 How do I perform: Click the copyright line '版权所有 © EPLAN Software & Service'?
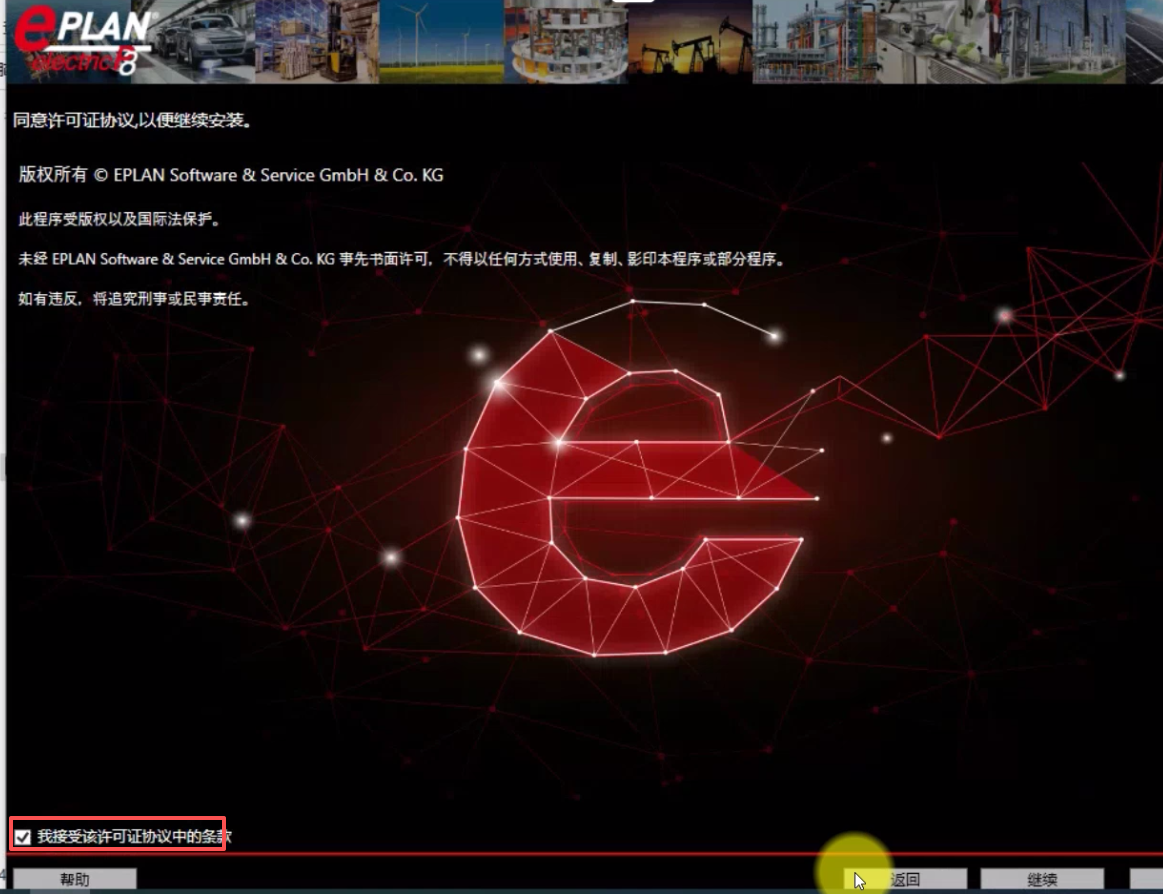tap(231, 175)
